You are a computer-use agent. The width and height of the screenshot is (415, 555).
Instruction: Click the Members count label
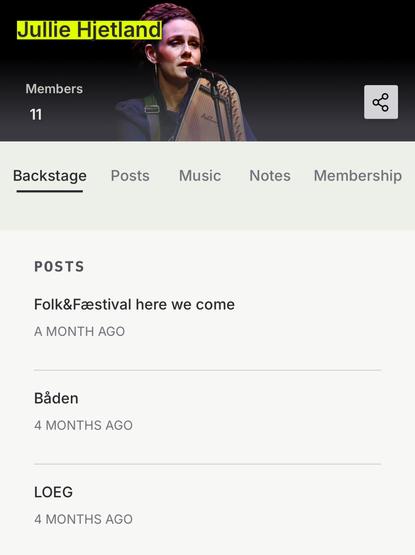coord(54,88)
